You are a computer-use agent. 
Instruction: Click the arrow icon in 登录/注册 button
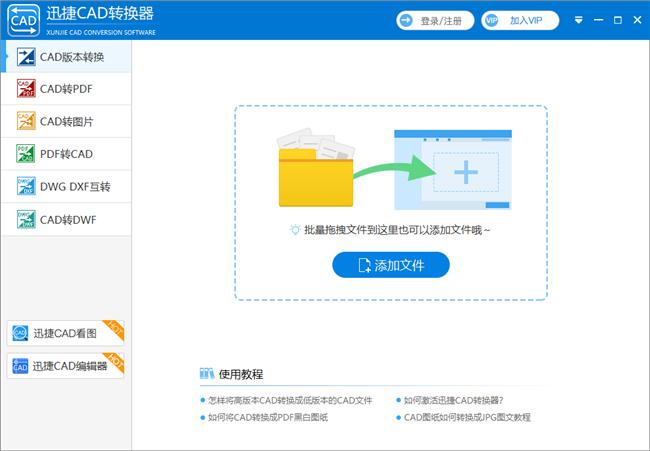point(406,20)
